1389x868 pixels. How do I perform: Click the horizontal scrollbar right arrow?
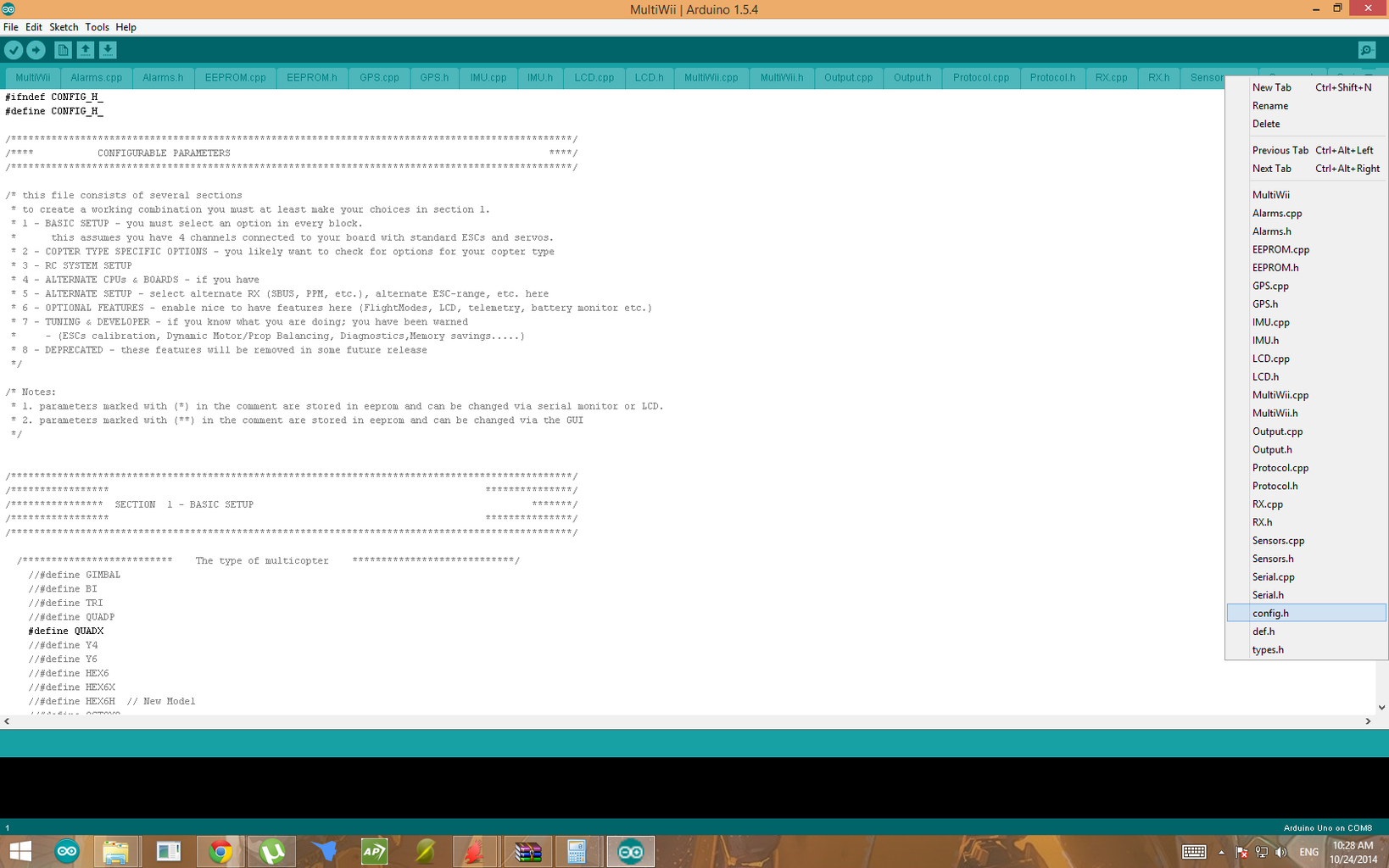click(x=1368, y=721)
